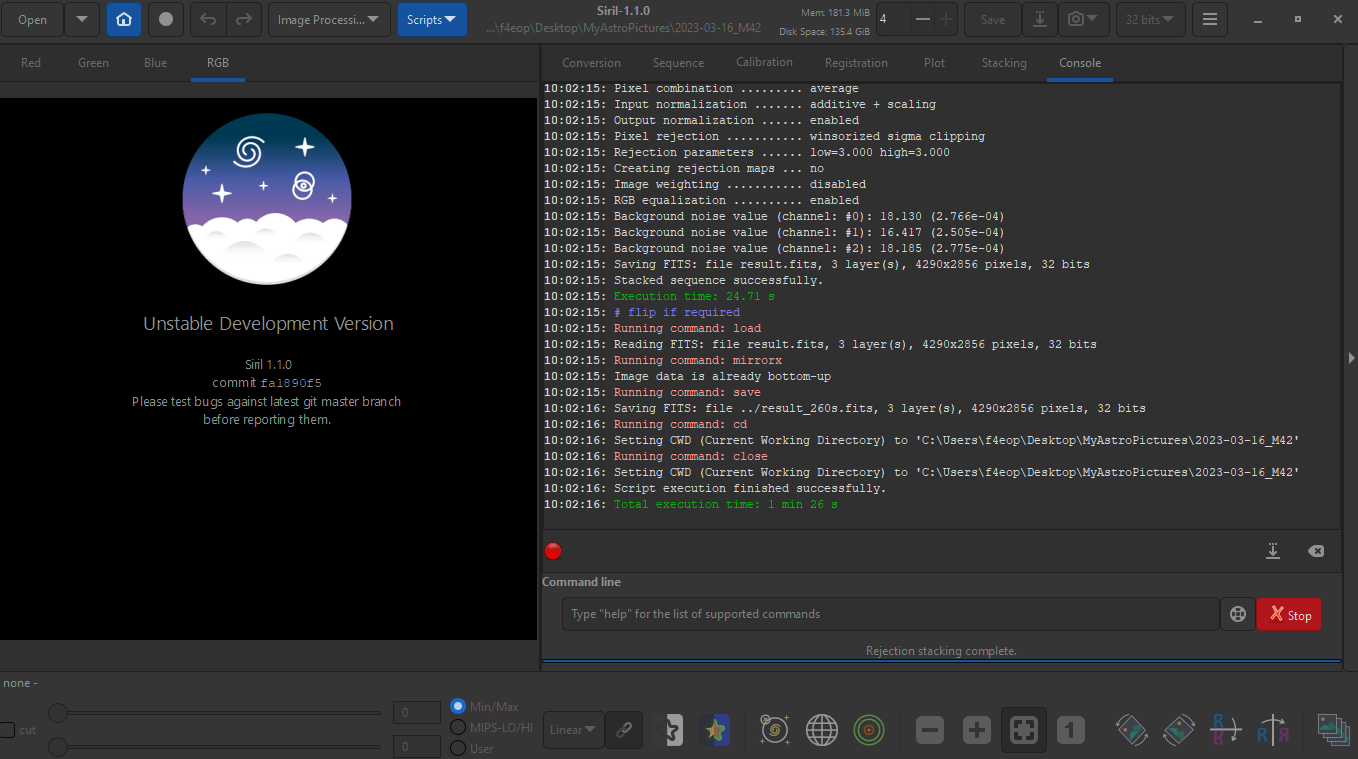Click the home working directory icon
Screen dimensions: 1358x759
[124, 19]
